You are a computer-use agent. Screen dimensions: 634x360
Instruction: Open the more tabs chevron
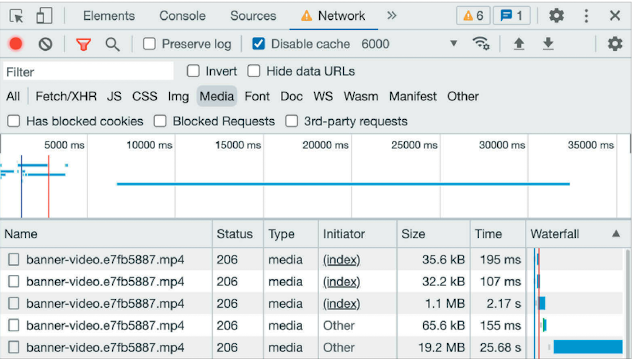[391, 16]
